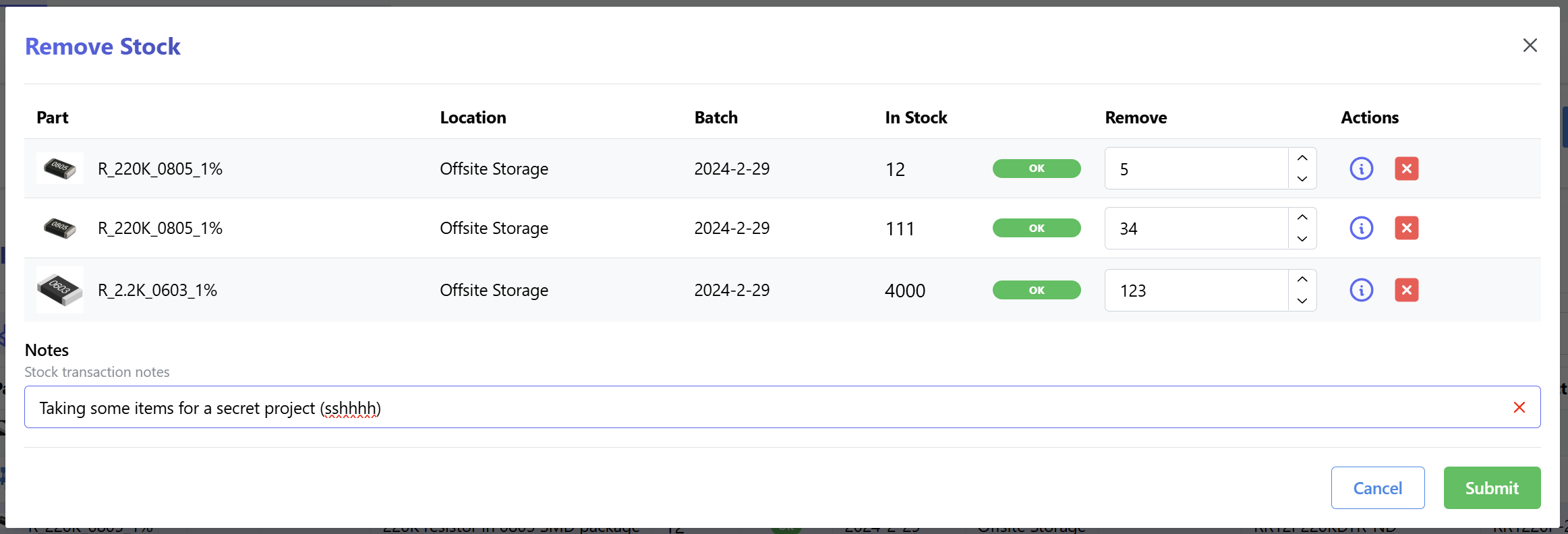Click batch 2024-2-29 in R_2.2K_0603_1% row

pyautogui.click(x=732, y=290)
